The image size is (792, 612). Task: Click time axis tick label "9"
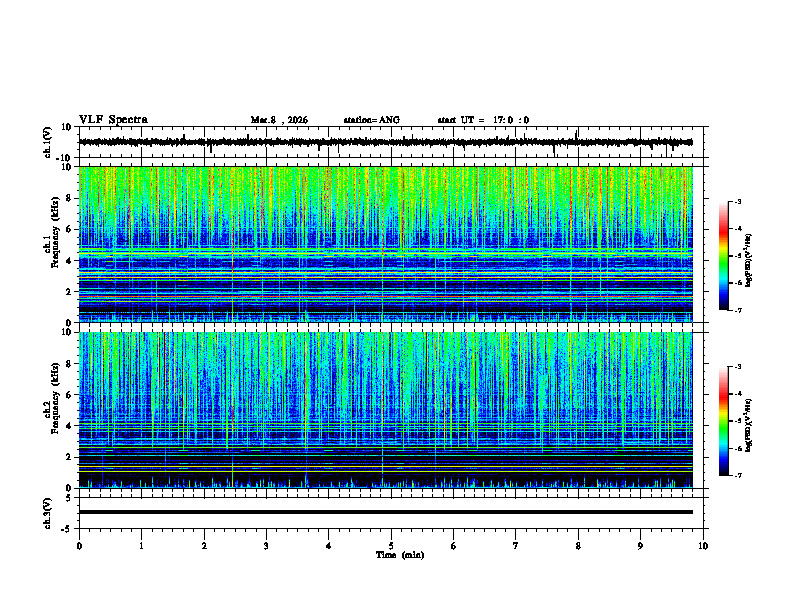click(640, 546)
